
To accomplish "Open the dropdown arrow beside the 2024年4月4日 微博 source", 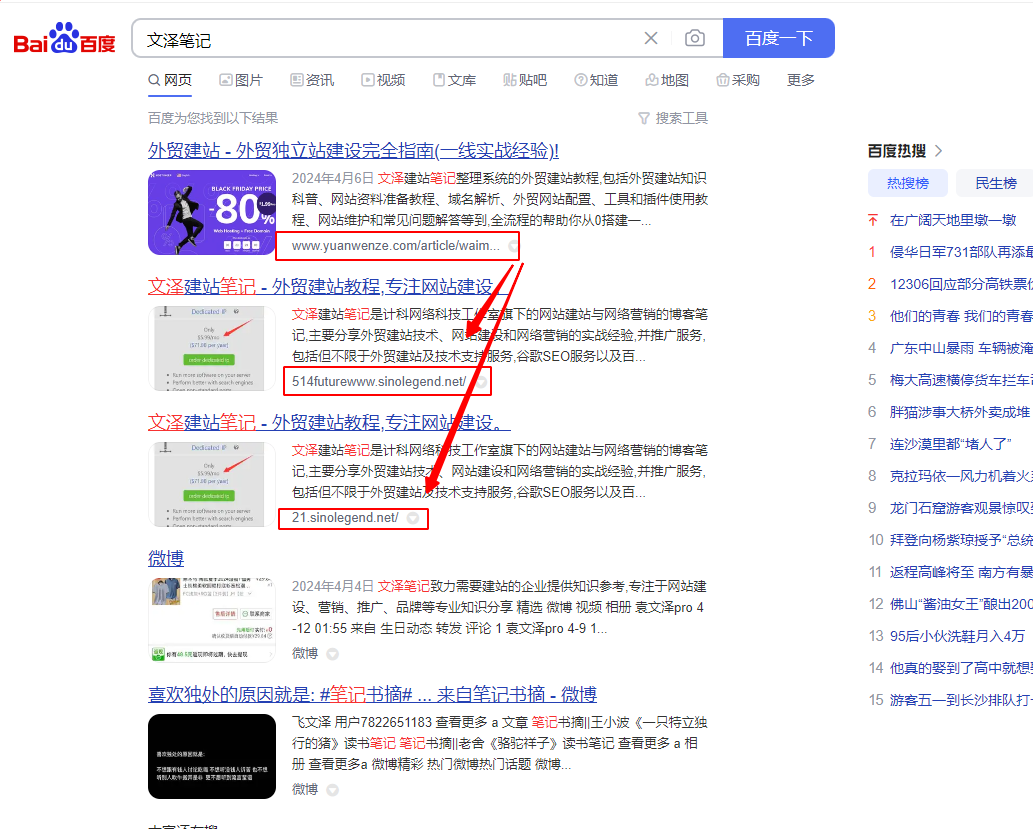I will pos(333,654).
